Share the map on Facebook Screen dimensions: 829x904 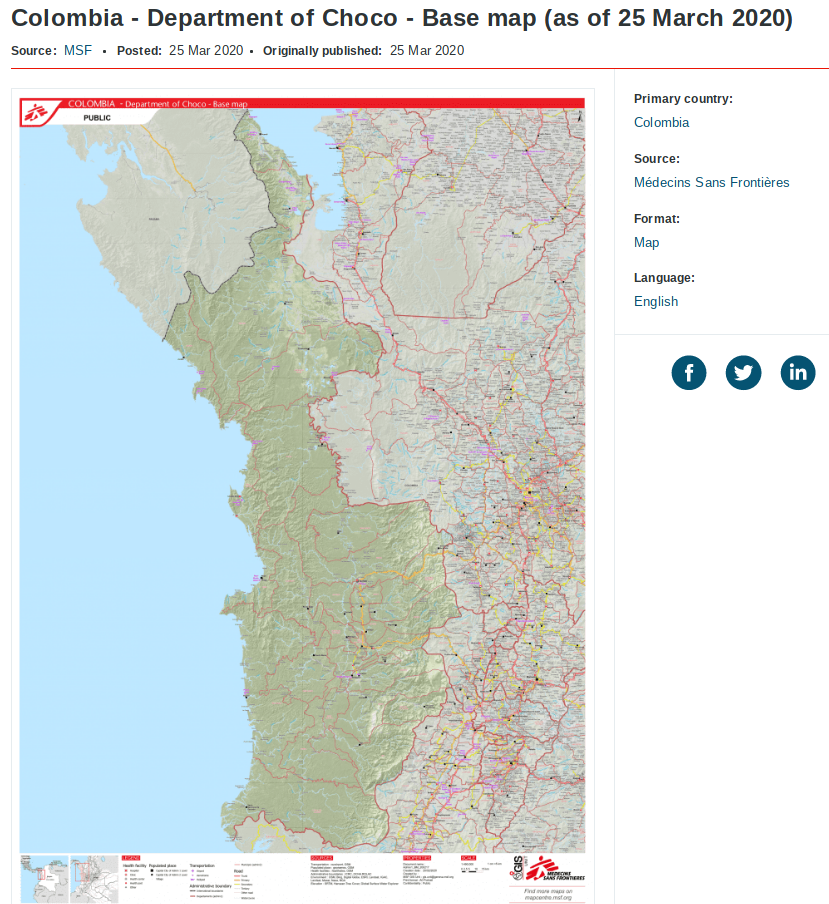pos(688,372)
